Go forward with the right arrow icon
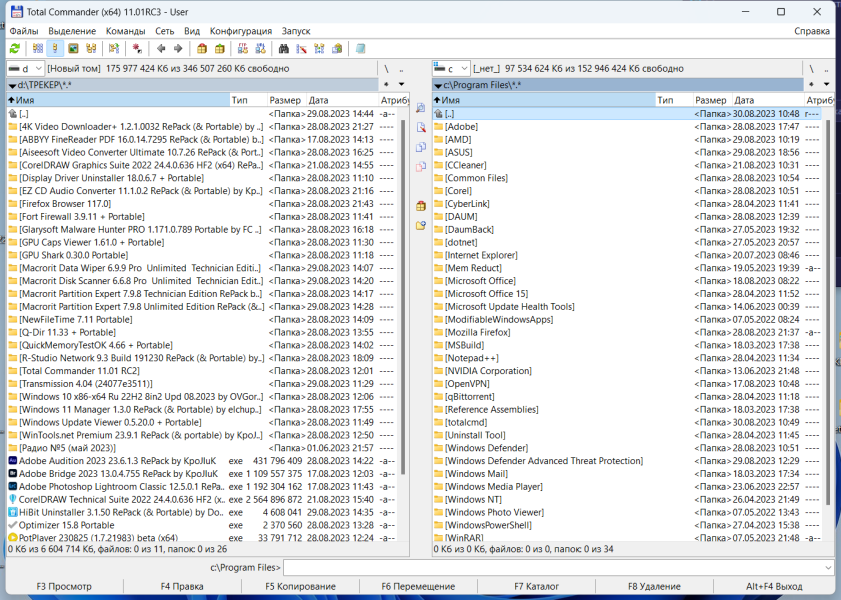Viewport: 841px width, 600px height. tap(178, 49)
